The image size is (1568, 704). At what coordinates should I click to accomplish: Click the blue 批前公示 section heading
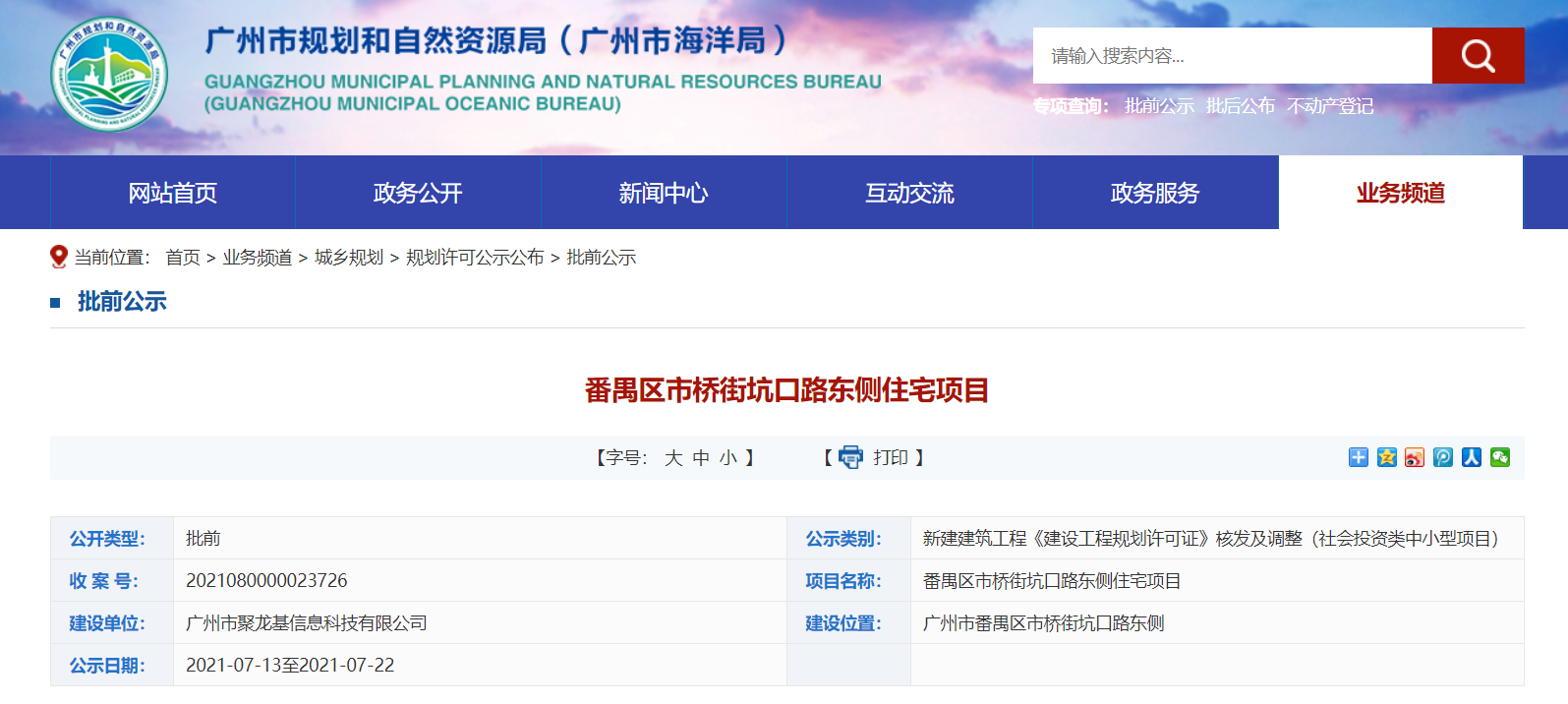pos(123,302)
